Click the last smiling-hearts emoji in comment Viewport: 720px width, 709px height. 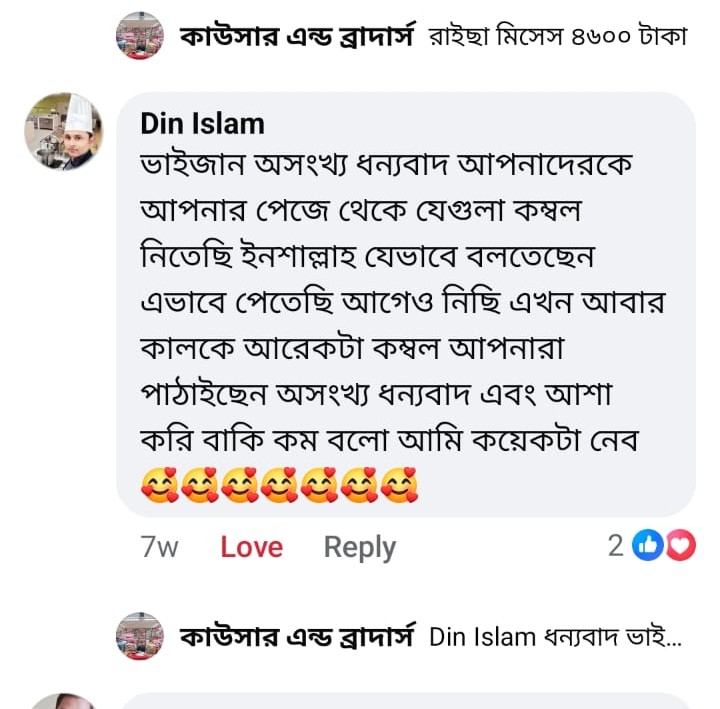pos(399,489)
